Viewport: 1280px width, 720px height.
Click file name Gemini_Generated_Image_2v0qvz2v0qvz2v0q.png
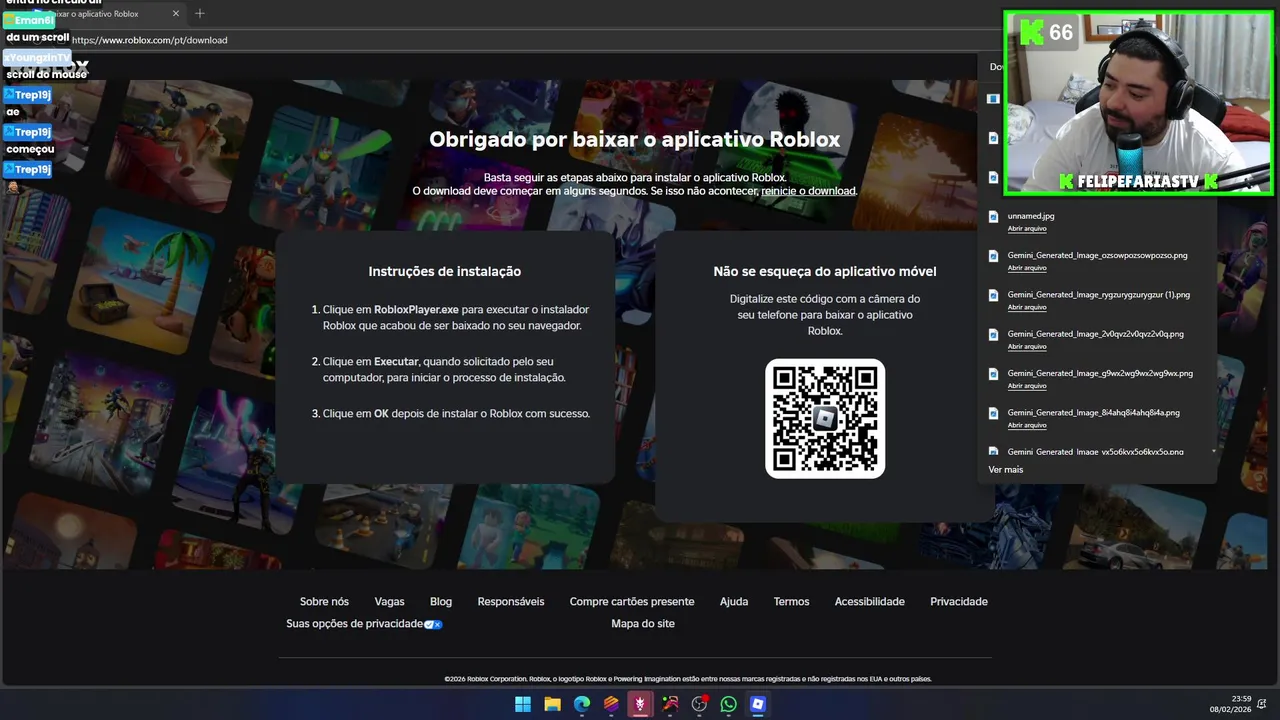tap(1096, 334)
